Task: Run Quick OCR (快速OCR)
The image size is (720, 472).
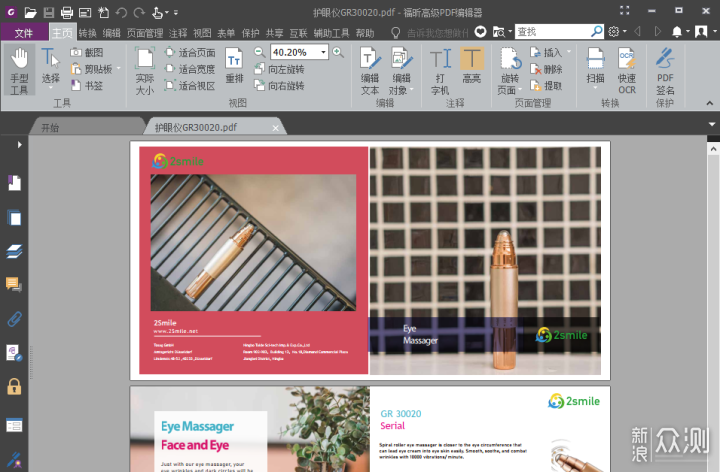Action: 627,68
